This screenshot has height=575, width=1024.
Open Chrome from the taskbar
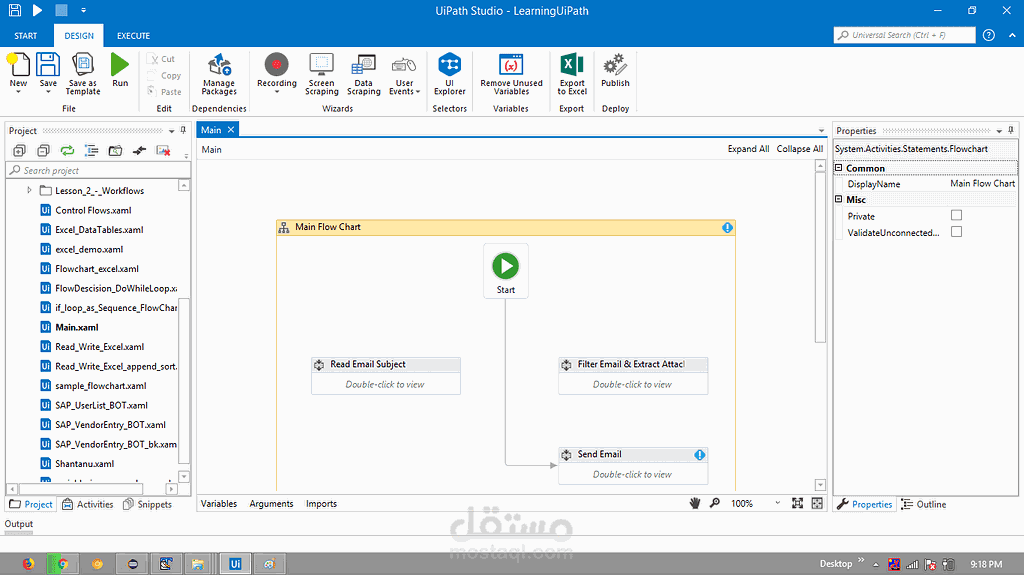click(62, 563)
